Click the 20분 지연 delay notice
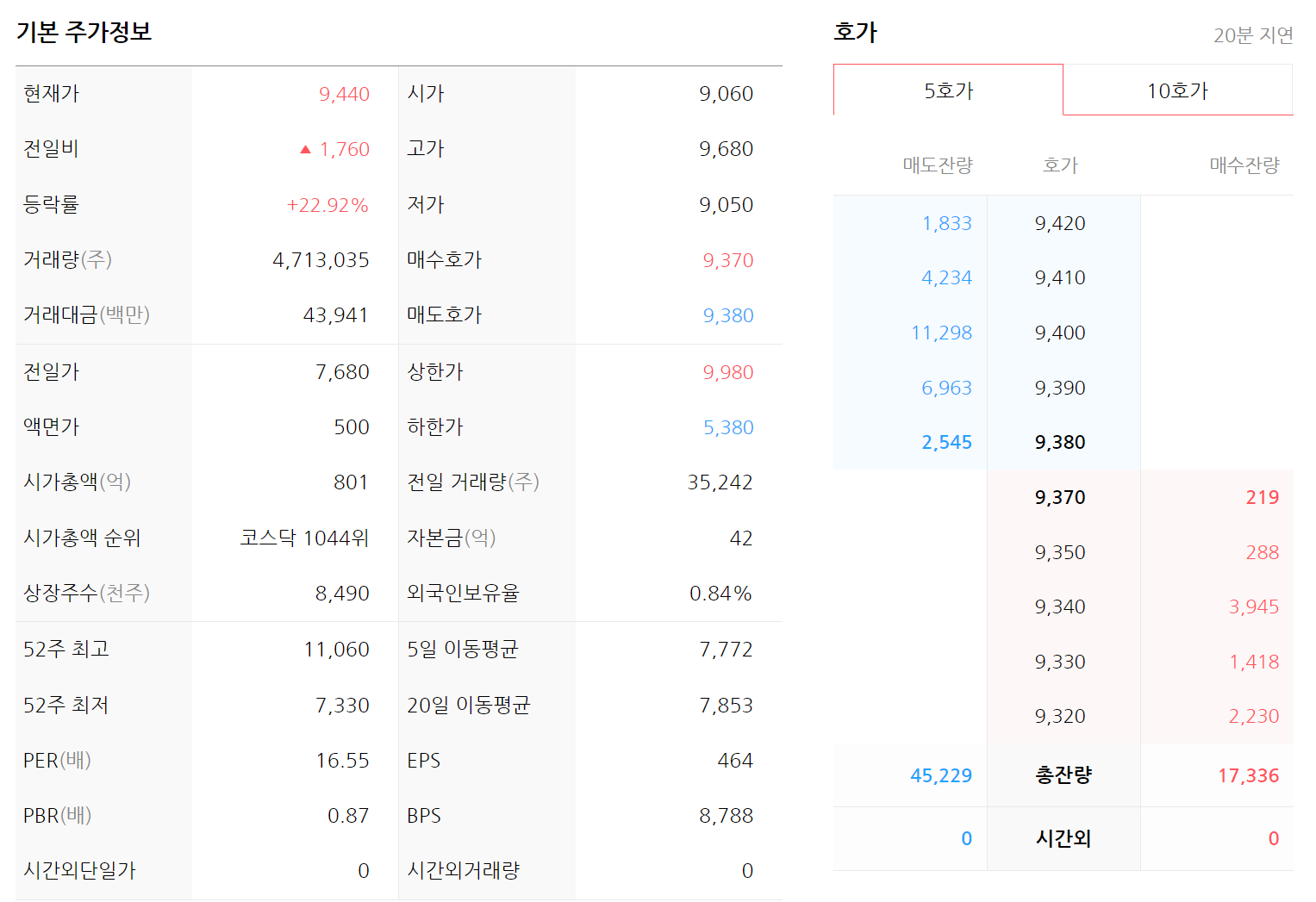This screenshot has width=1316, height=902. [1253, 35]
